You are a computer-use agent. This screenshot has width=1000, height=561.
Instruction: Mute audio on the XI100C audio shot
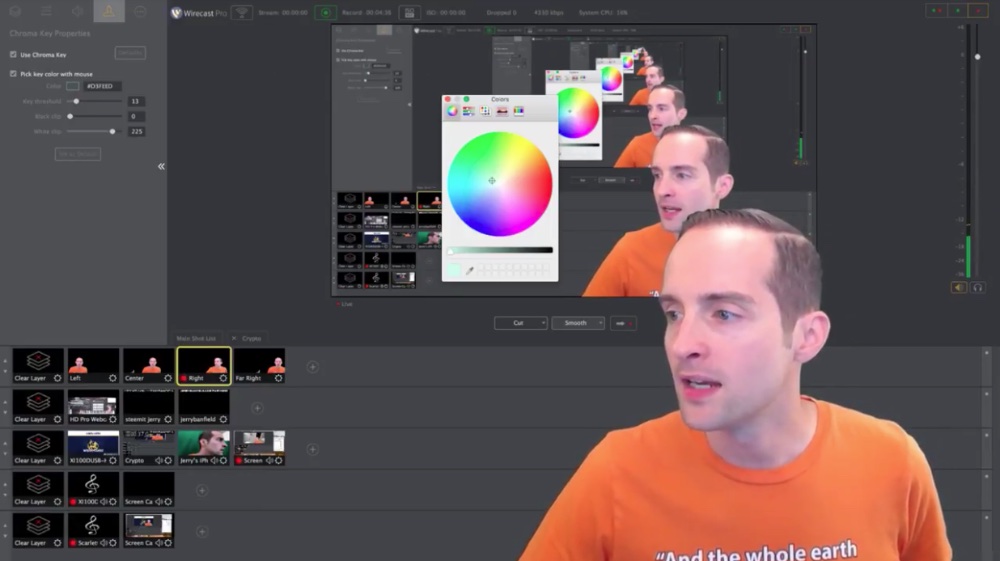click(103, 502)
